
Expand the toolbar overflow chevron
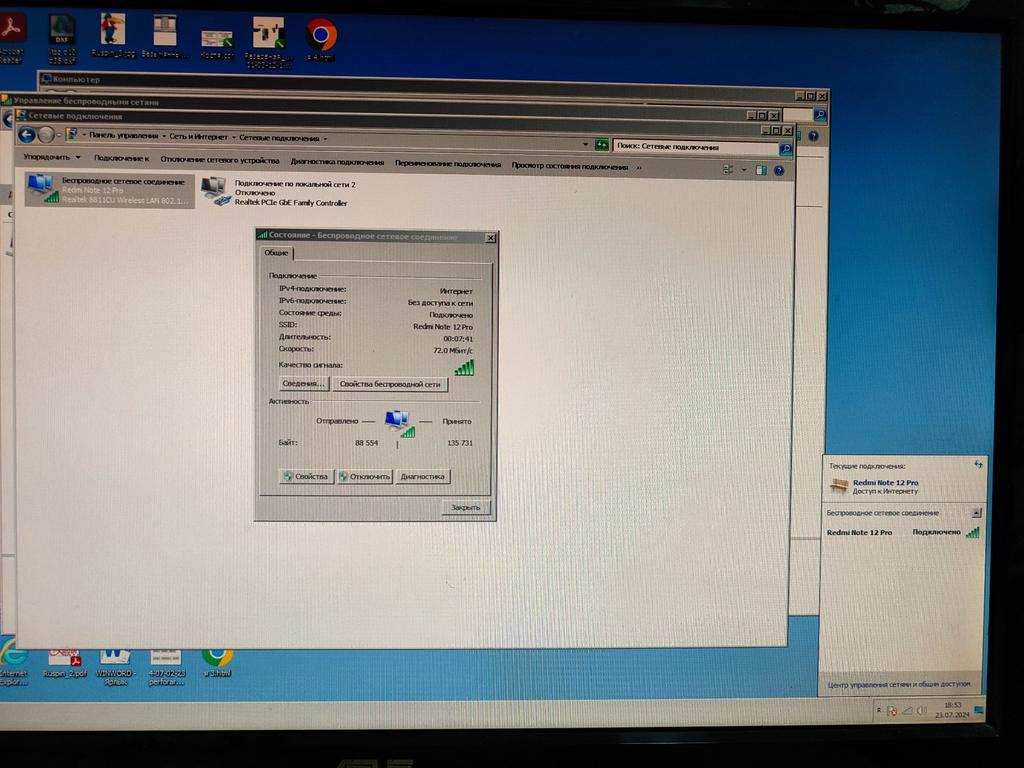[639, 166]
